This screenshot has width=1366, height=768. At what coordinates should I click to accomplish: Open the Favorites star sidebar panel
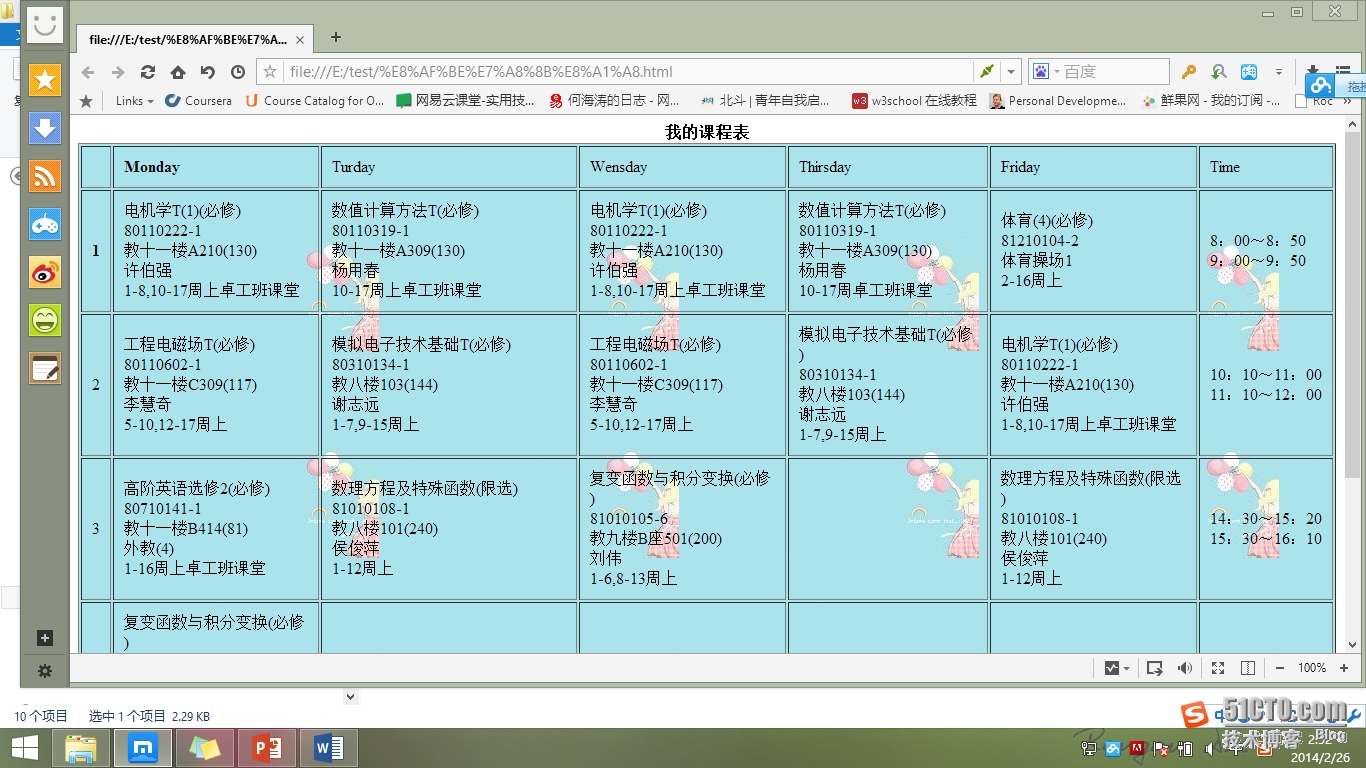45,80
